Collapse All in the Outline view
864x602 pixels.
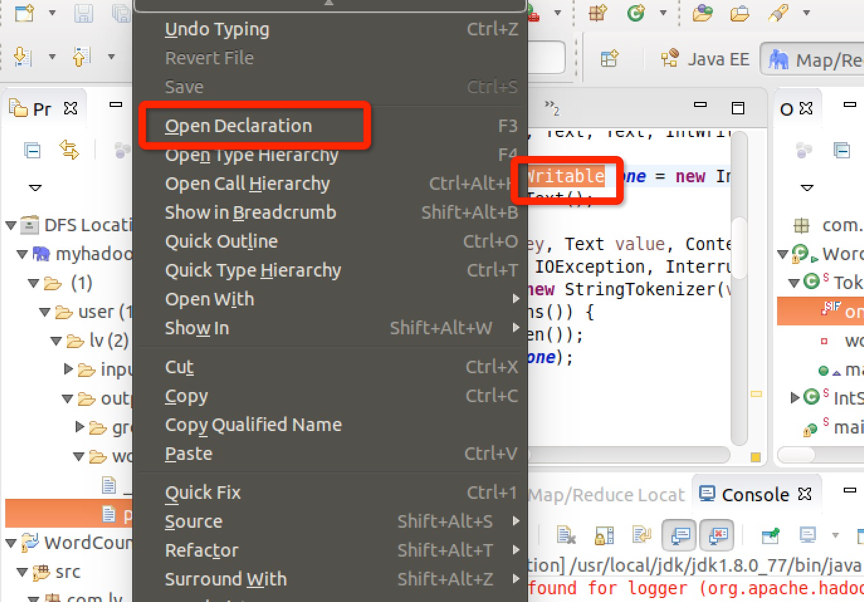(842, 150)
